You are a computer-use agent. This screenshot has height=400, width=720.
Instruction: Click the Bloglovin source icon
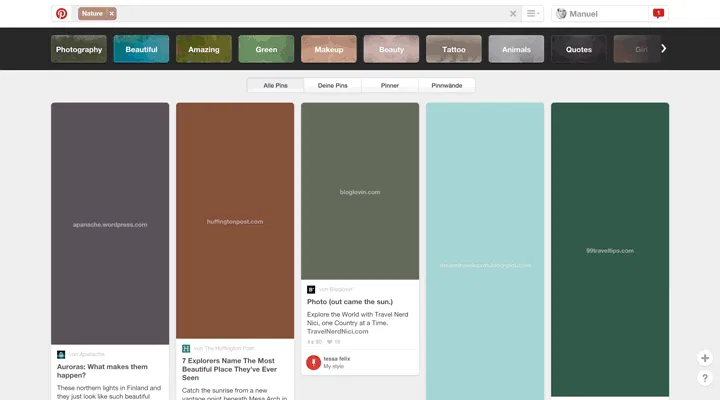pyautogui.click(x=311, y=289)
